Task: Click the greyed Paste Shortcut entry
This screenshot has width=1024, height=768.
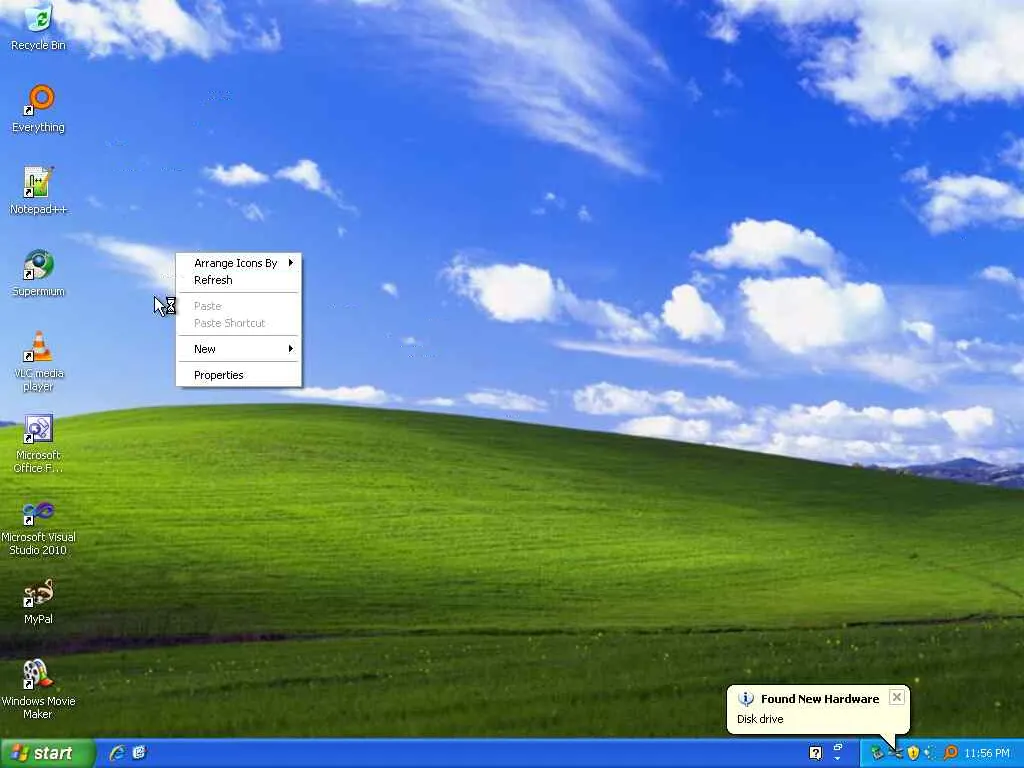Action: coord(239,323)
